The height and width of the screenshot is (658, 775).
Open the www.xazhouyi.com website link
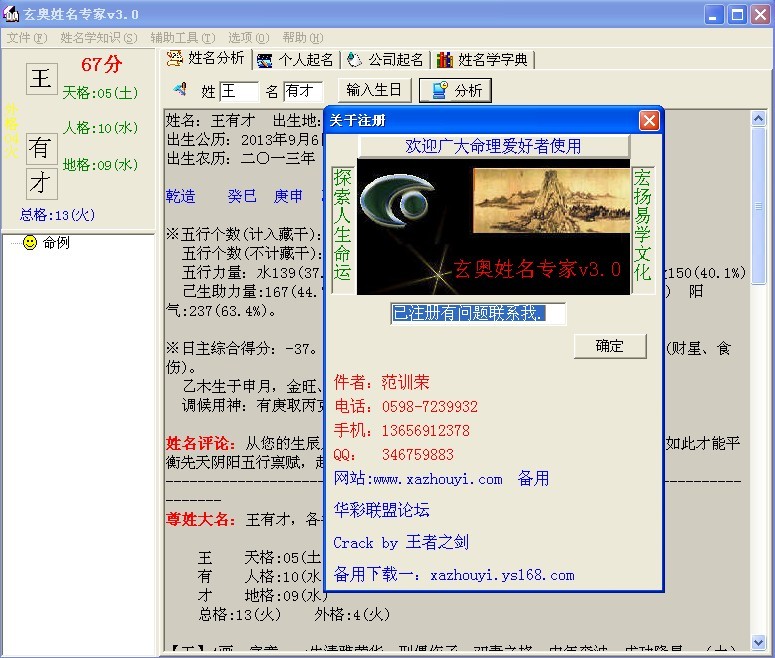[x=418, y=479]
